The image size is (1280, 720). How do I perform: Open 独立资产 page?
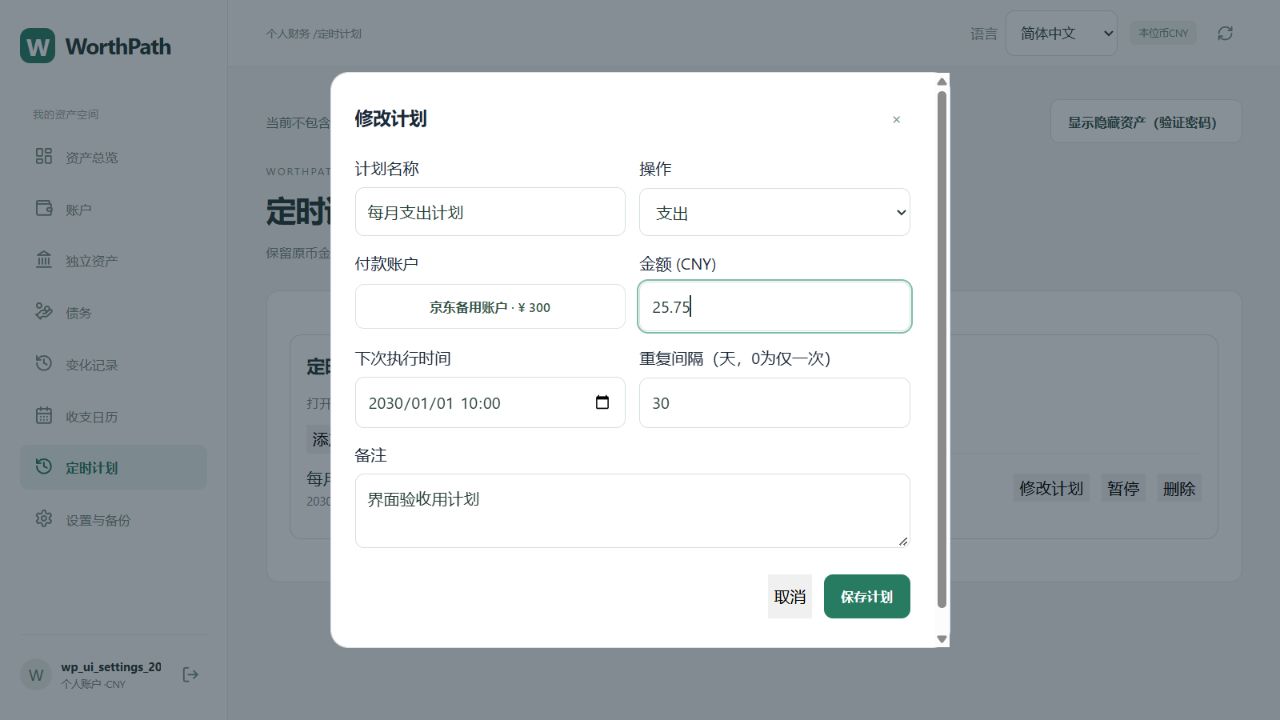click(113, 261)
